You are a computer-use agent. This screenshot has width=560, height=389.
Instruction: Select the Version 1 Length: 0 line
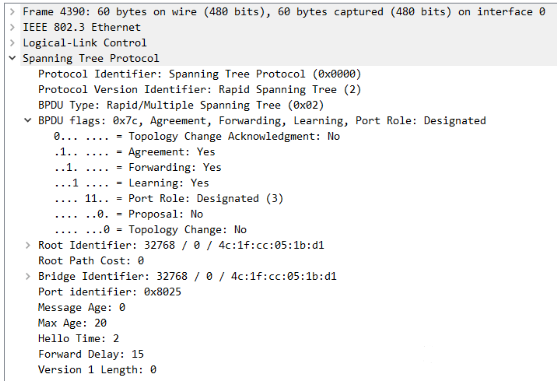tap(97, 369)
